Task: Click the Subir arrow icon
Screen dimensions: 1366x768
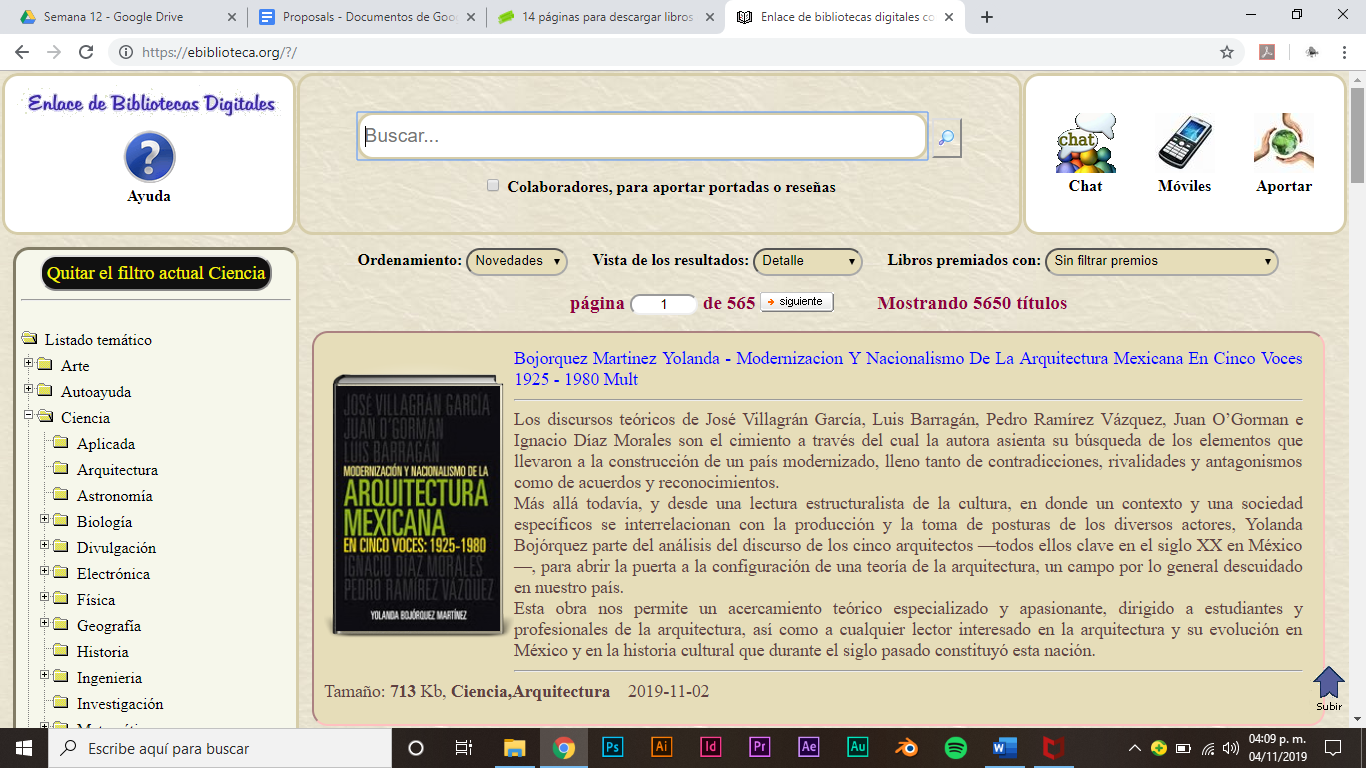Action: (1329, 682)
